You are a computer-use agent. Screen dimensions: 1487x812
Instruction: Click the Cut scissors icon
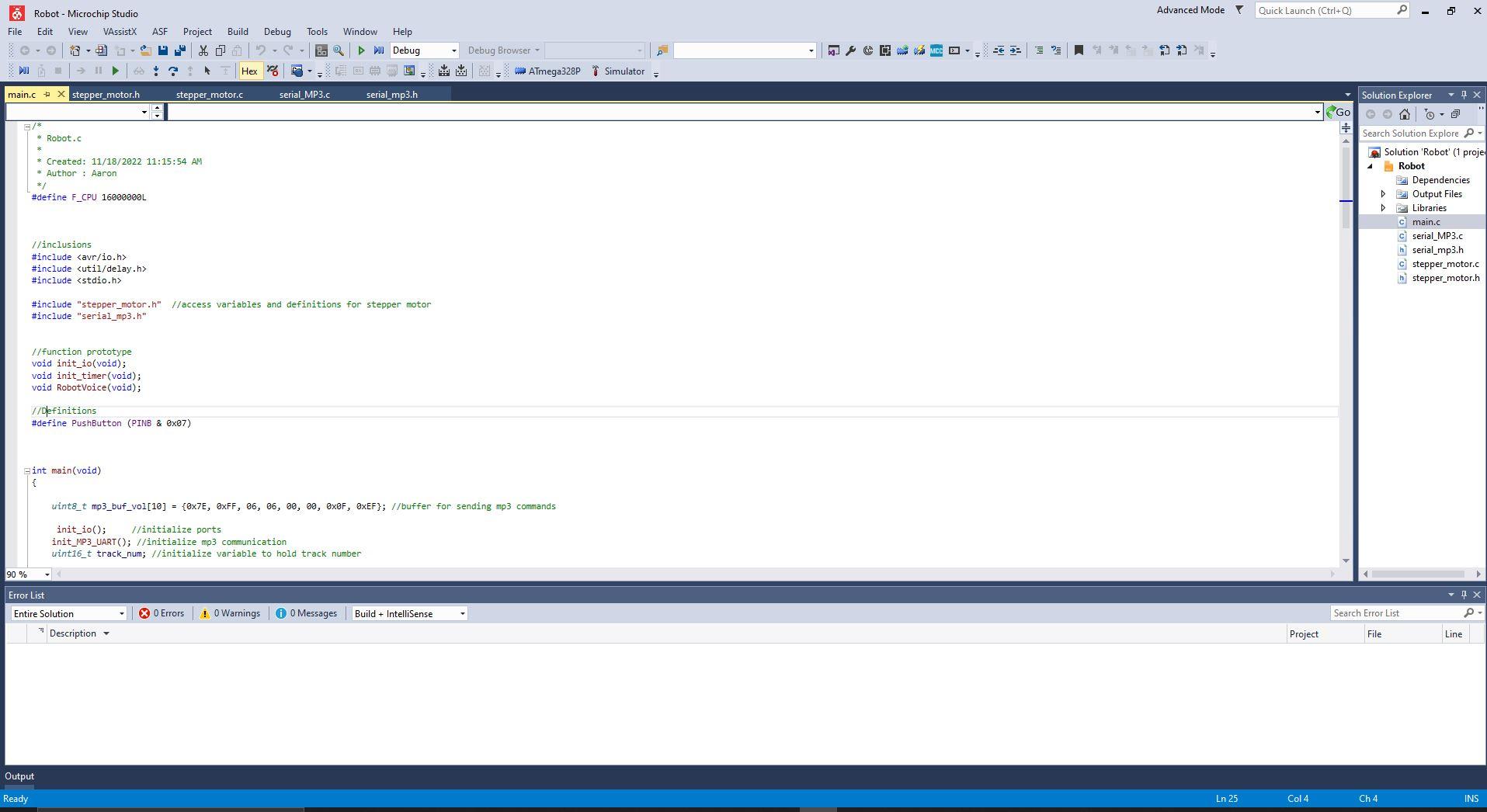(203, 50)
